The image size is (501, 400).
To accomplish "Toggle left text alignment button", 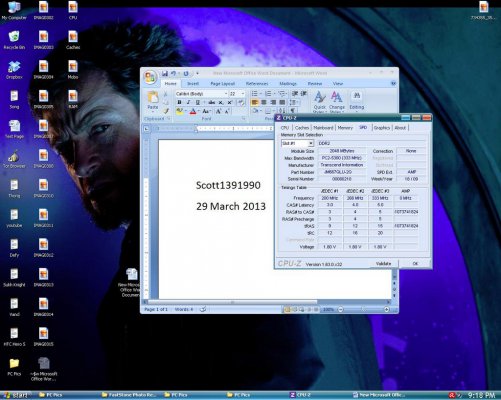I will [x=255, y=102].
